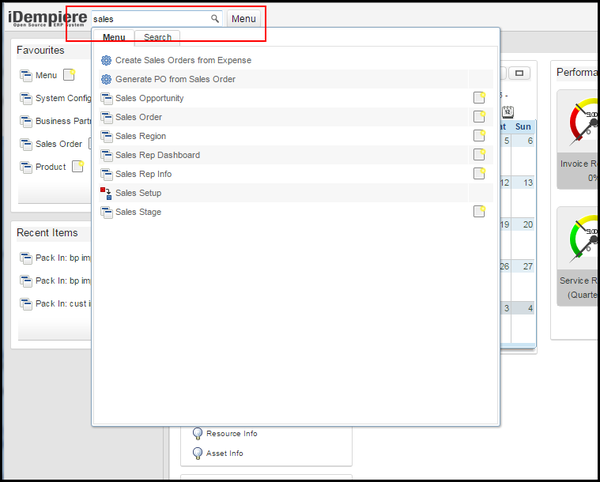The image size is (600, 482).
Task: Click the search input field containing 'sales'
Action: 148,19
